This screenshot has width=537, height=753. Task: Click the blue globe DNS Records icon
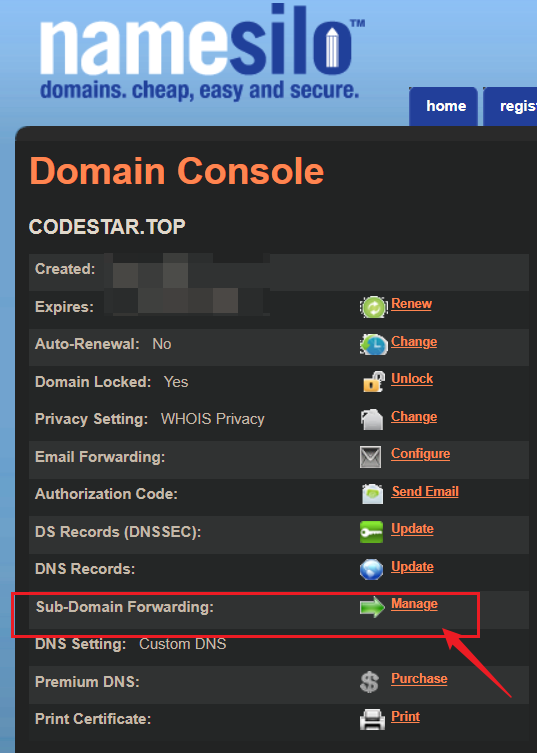point(371,570)
